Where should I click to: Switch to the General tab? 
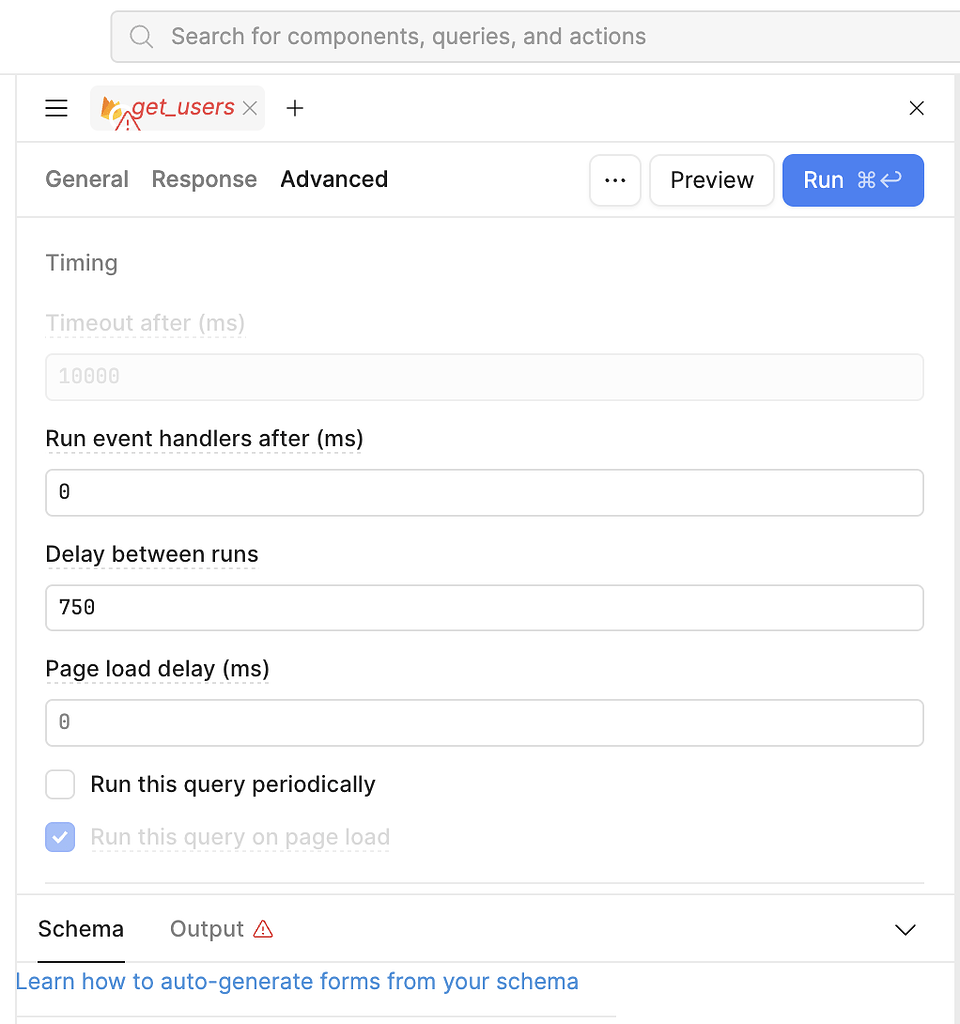click(x=87, y=180)
